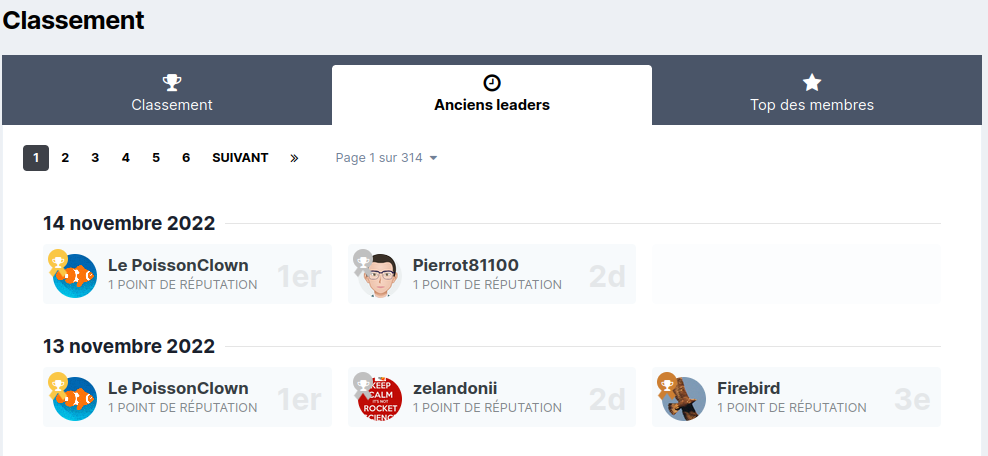Click the SUIVANT pagination link

pos(240,158)
